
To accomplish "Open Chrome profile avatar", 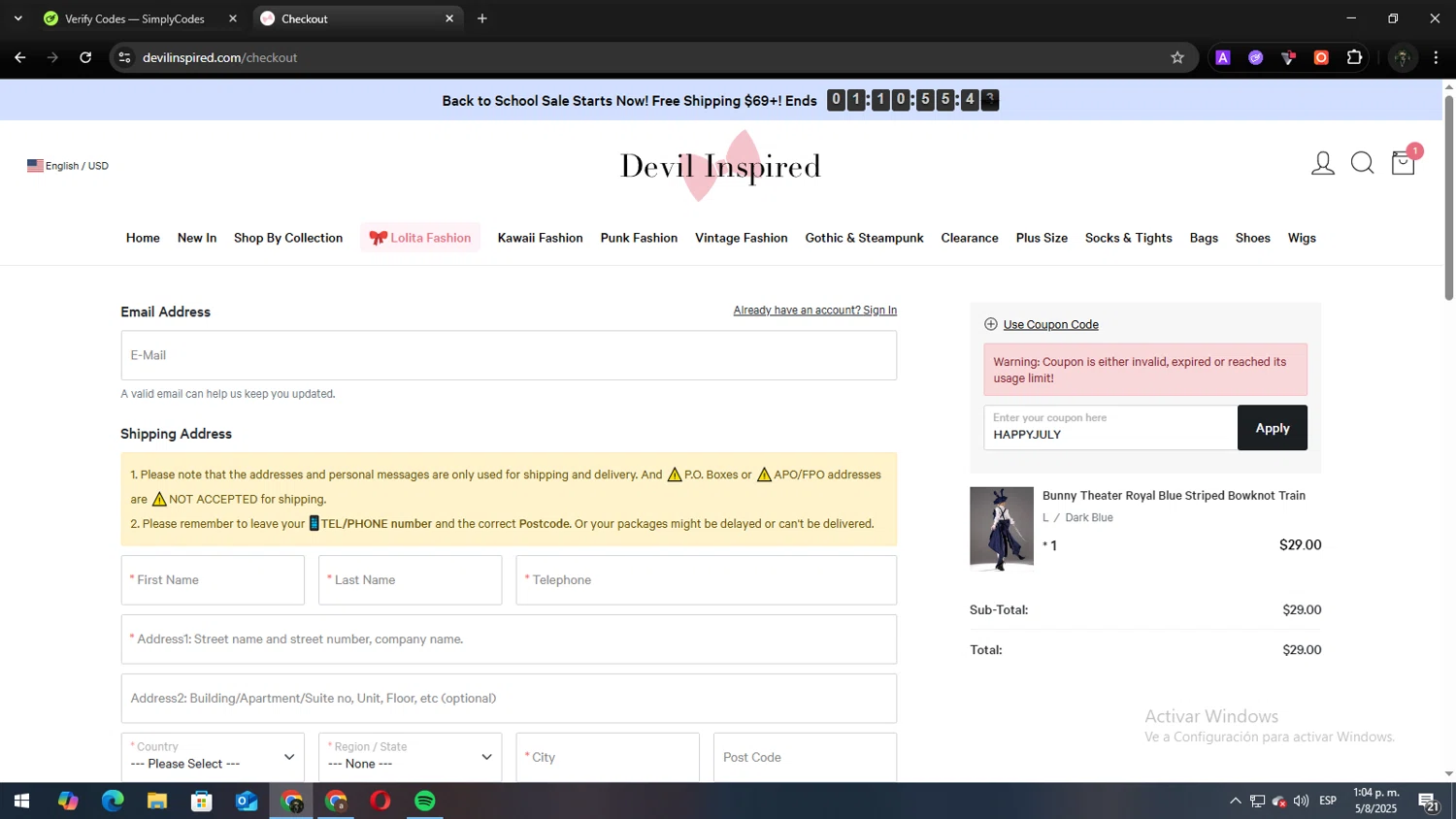I will 1402,57.
